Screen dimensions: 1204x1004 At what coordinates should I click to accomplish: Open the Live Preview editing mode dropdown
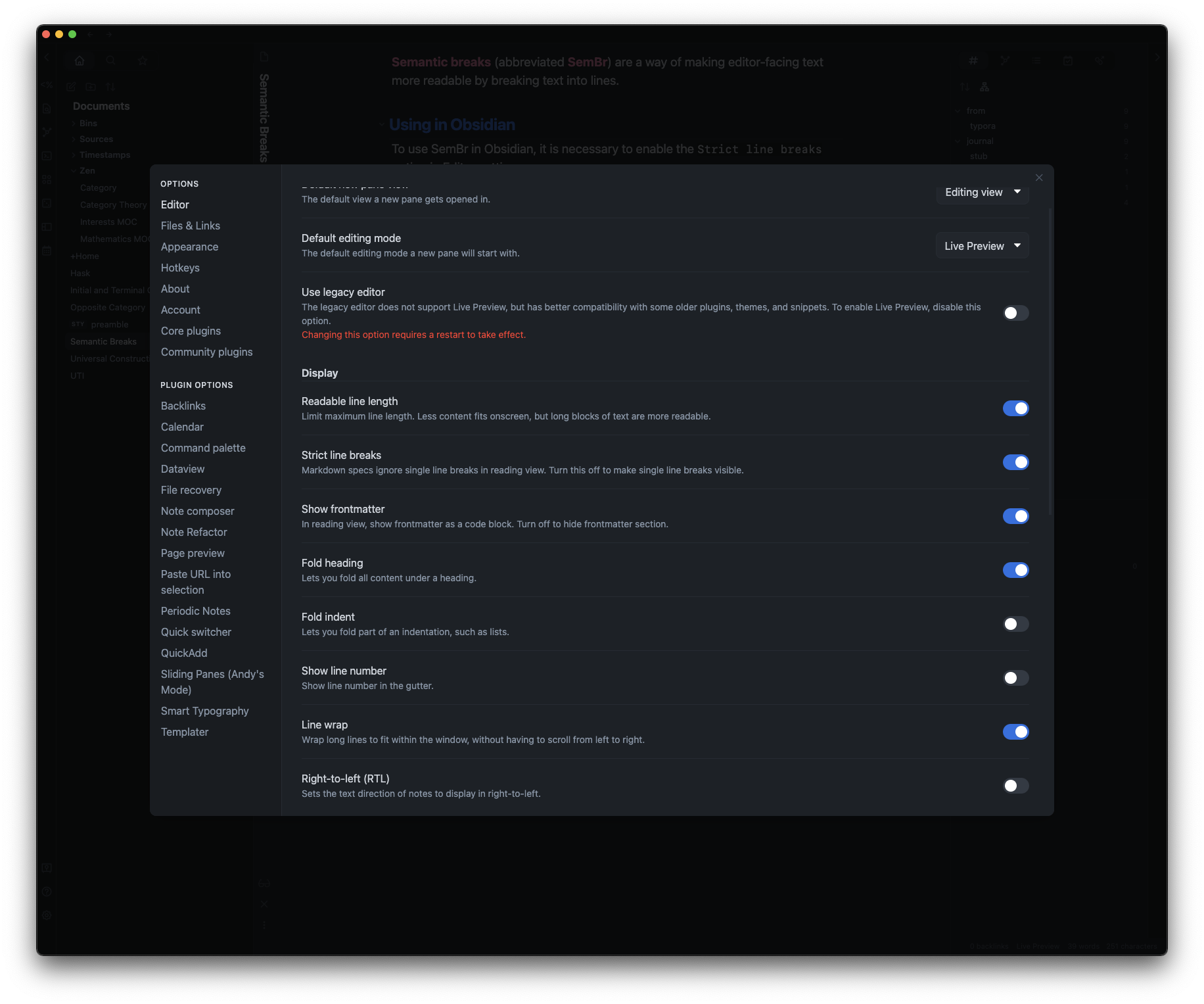click(x=982, y=246)
